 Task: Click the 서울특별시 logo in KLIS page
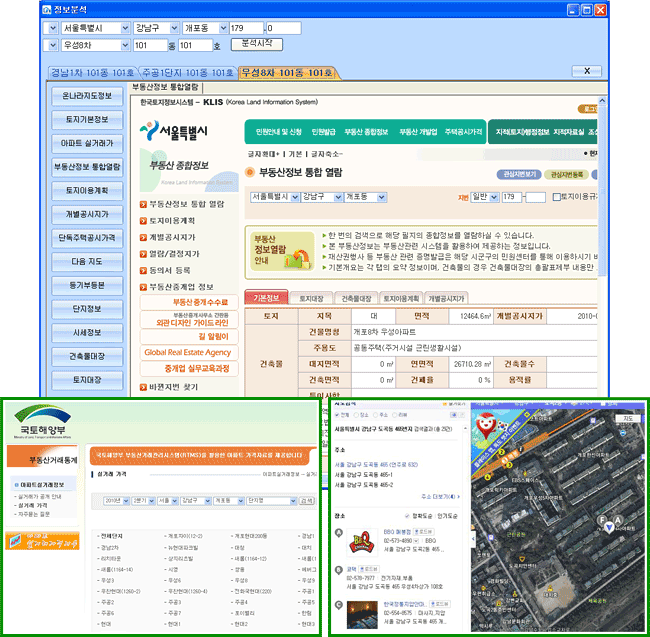174,131
